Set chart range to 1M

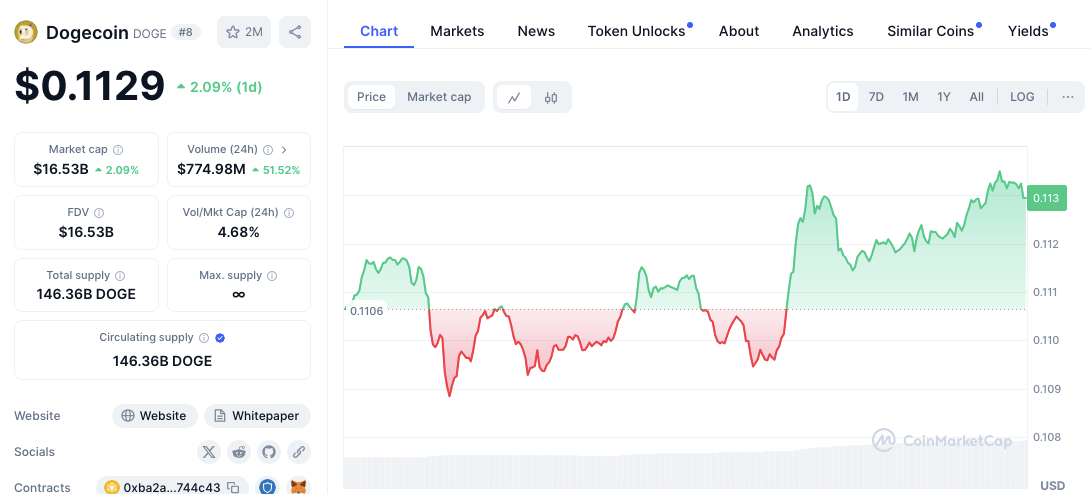[910, 97]
